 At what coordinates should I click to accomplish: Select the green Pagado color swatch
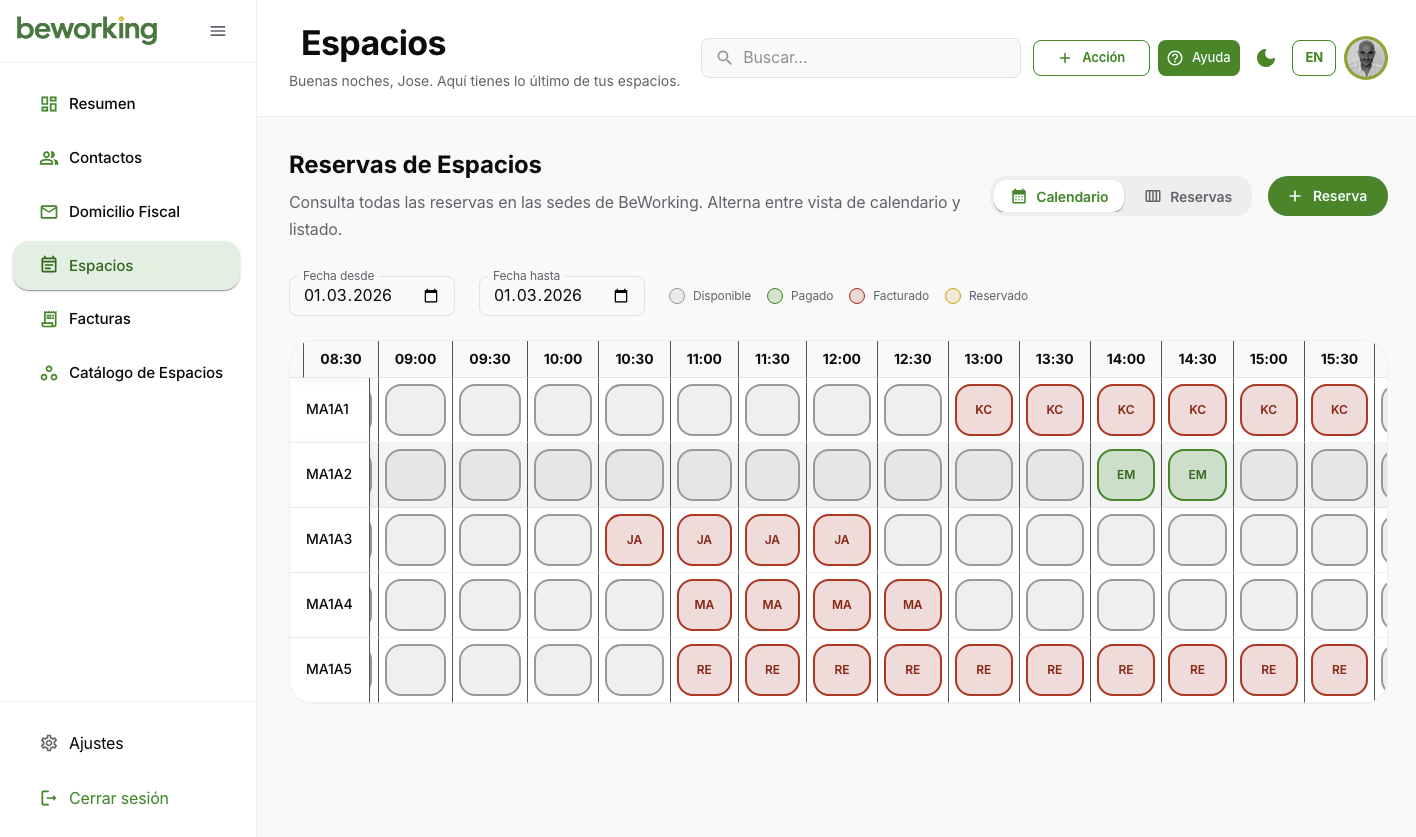[775, 295]
